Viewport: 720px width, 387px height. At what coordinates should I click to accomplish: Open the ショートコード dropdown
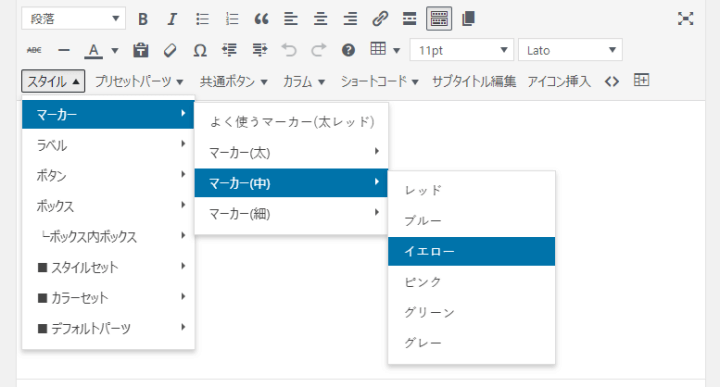pos(379,82)
